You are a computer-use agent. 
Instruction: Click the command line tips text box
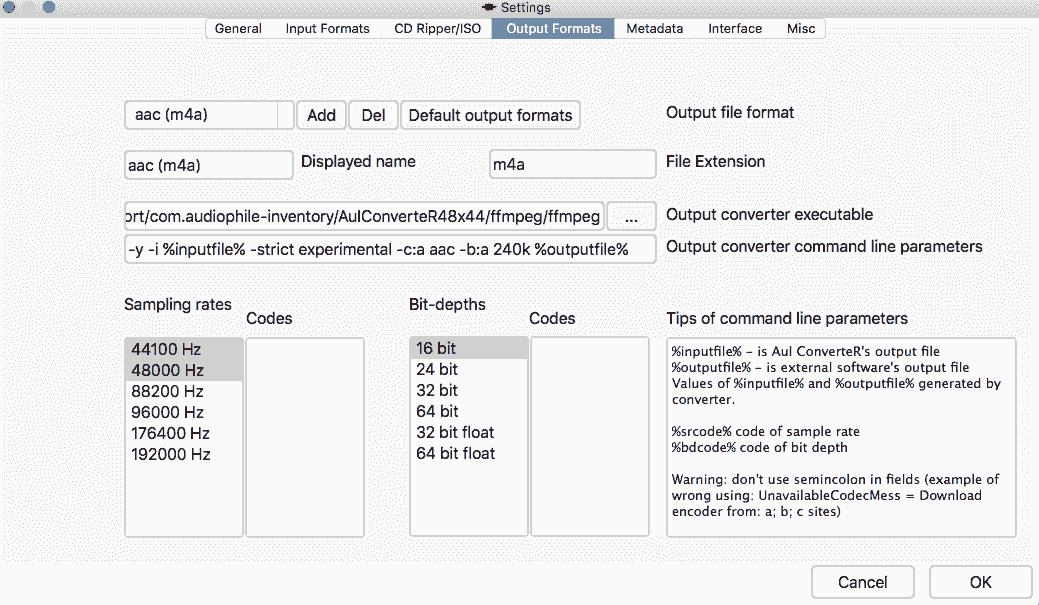pyautogui.click(x=841, y=437)
